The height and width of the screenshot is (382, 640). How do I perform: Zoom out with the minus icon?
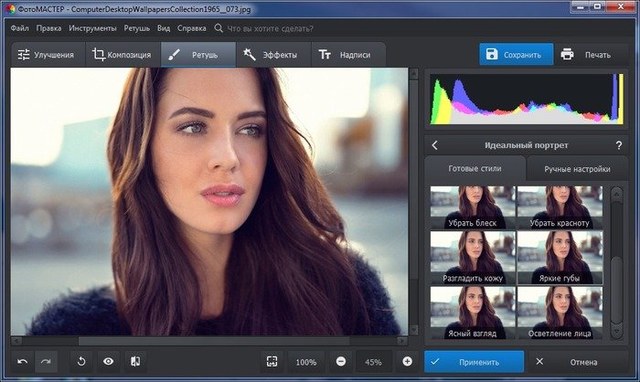point(341,362)
